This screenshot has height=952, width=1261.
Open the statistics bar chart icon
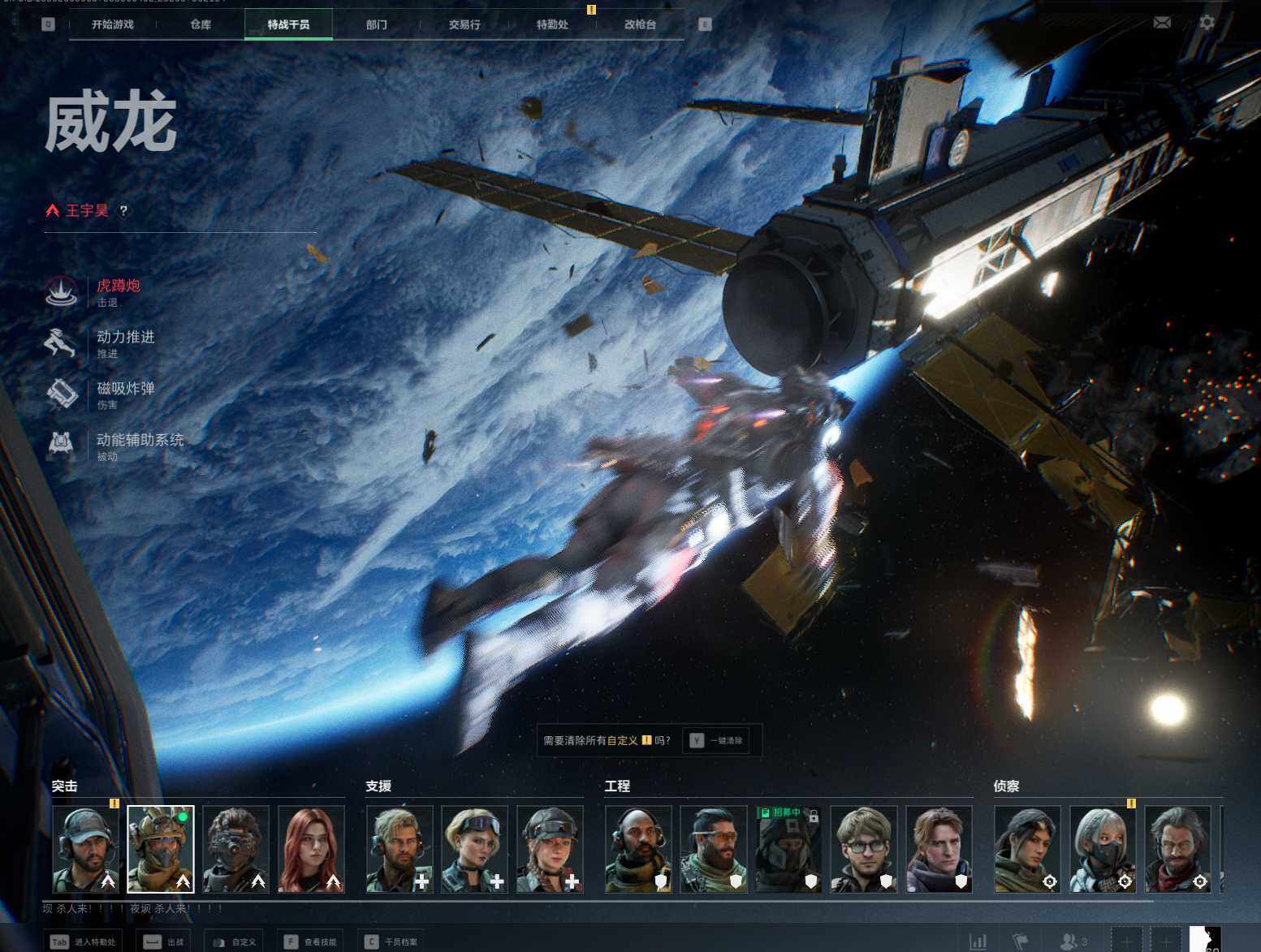click(978, 941)
